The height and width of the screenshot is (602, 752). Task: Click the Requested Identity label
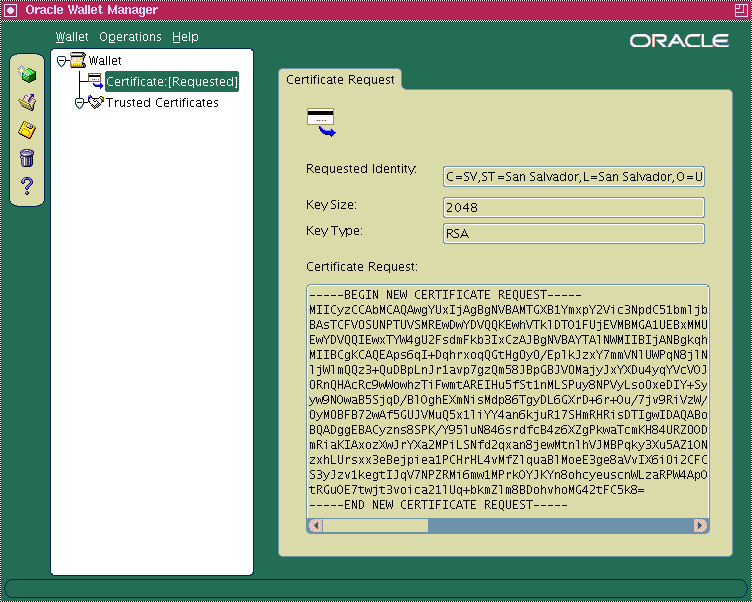tap(361, 169)
